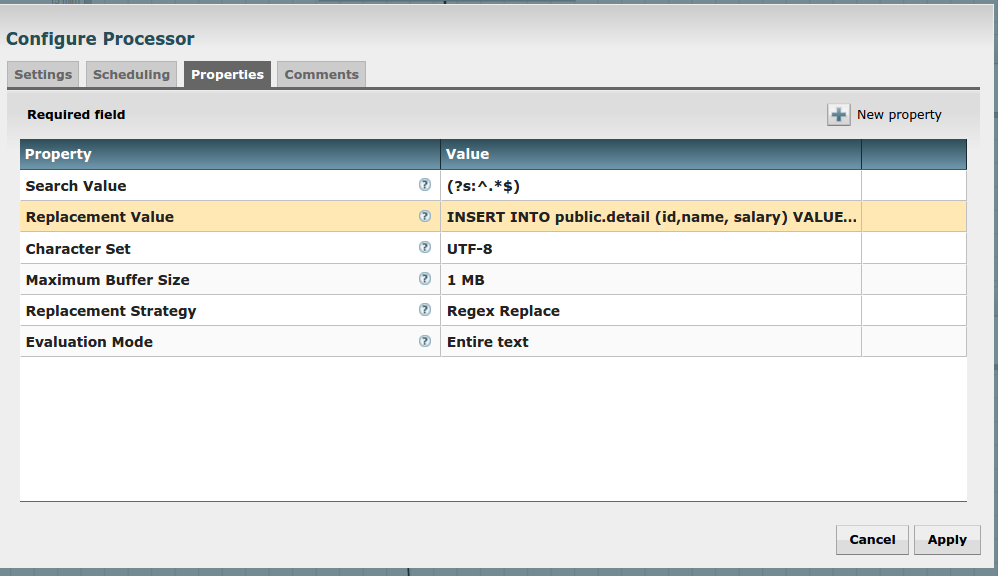Select the Properties tab
998x576 pixels.
tap(227, 75)
